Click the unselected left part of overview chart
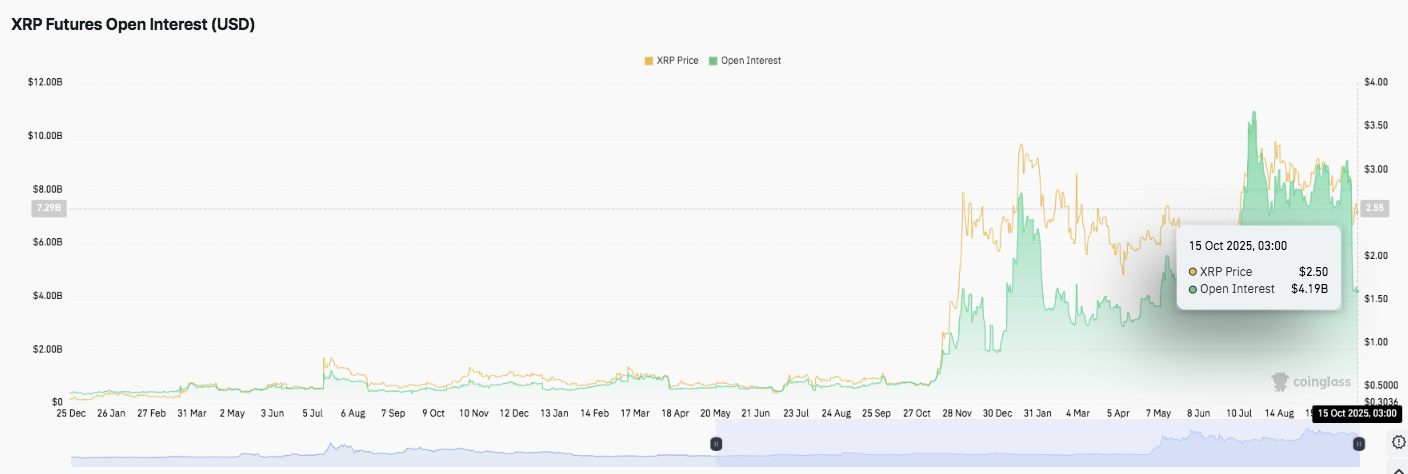This screenshot has height=474, width=1408. pos(393,443)
